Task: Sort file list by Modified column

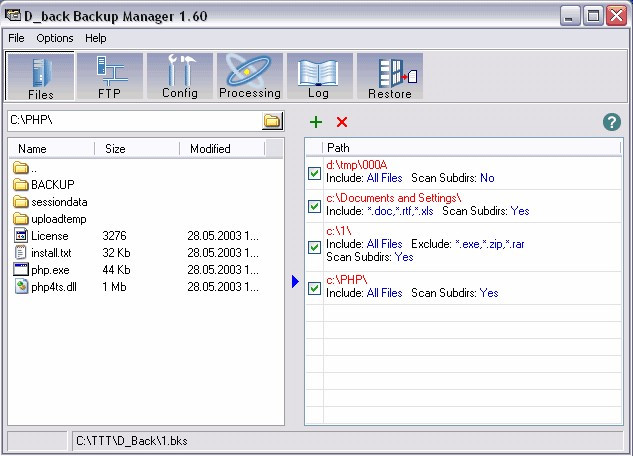Action: (x=222, y=149)
